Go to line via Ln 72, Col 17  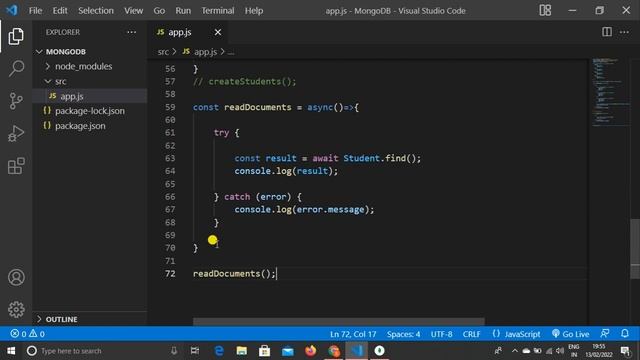[353, 334]
